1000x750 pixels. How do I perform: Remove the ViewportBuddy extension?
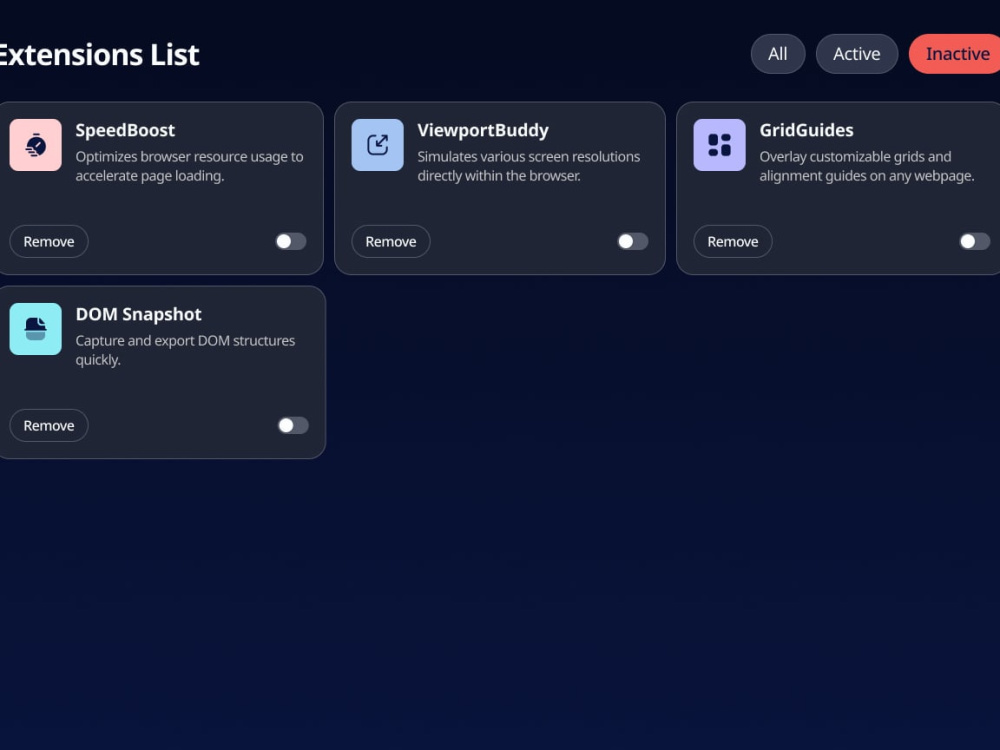[390, 241]
